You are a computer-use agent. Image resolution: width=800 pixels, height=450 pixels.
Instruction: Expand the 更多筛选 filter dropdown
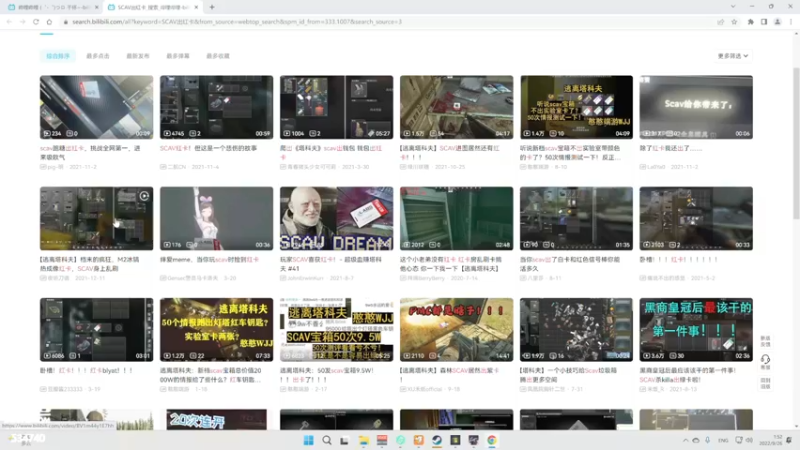[733, 56]
